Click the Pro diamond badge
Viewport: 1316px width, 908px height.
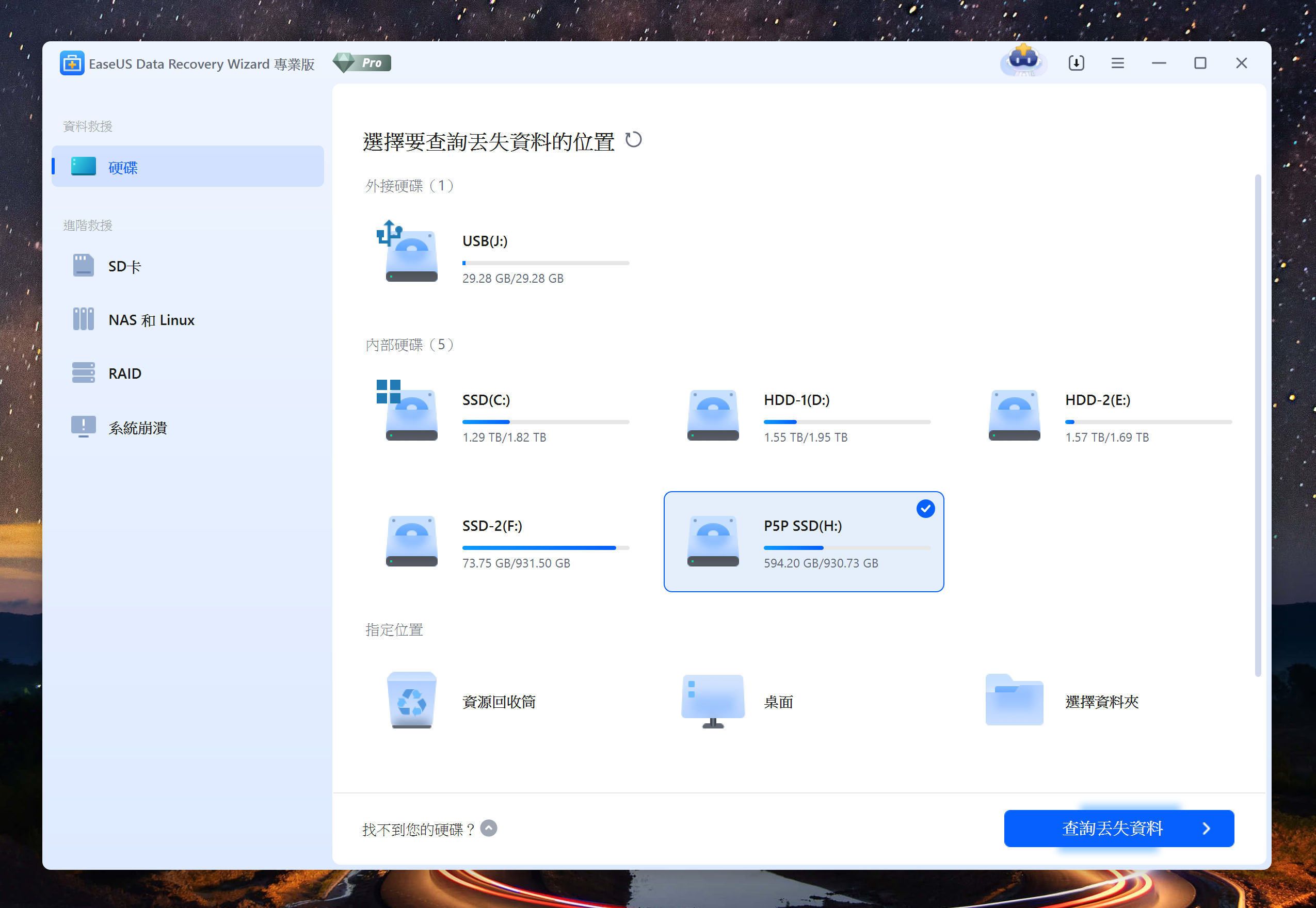click(362, 62)
